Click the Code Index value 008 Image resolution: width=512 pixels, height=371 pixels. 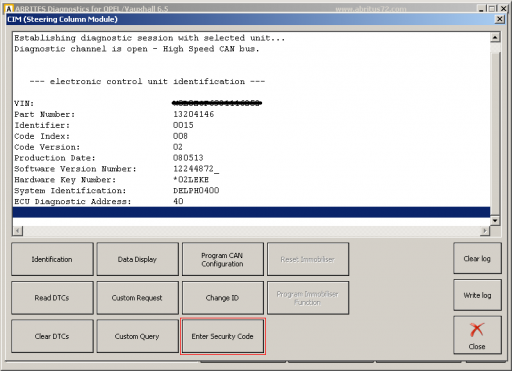tap(180, 136)
